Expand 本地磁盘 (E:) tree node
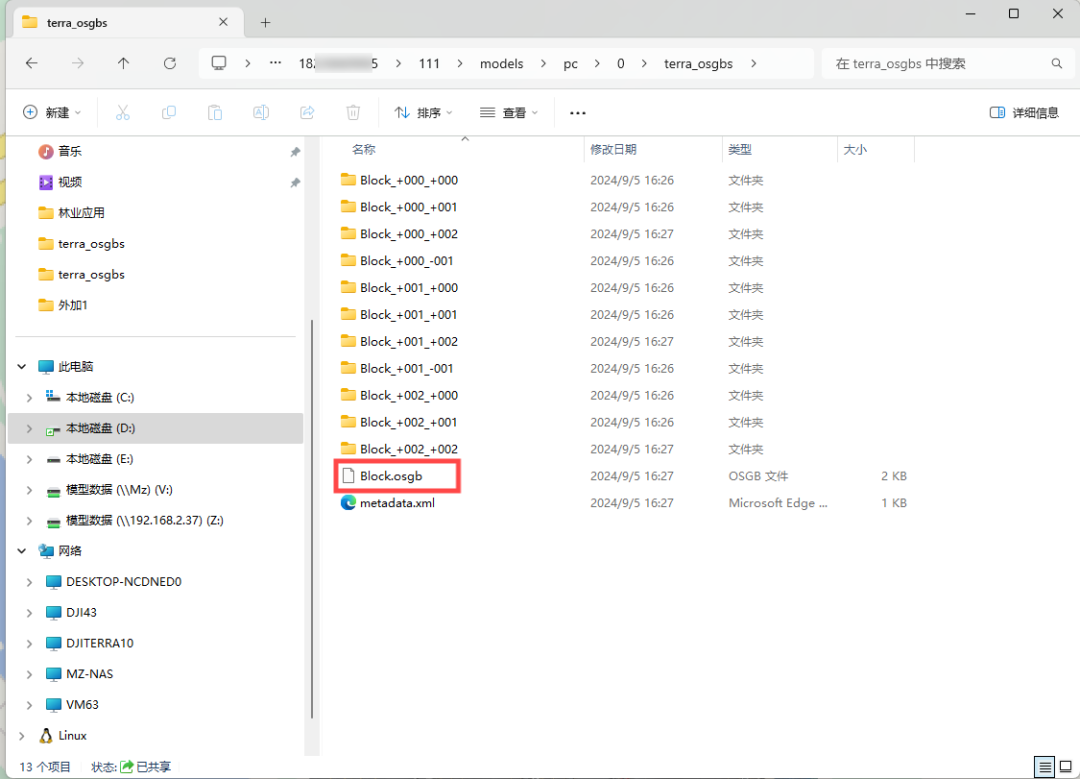The height and width of the screenshot is (779, 1080). pos(29,459)
